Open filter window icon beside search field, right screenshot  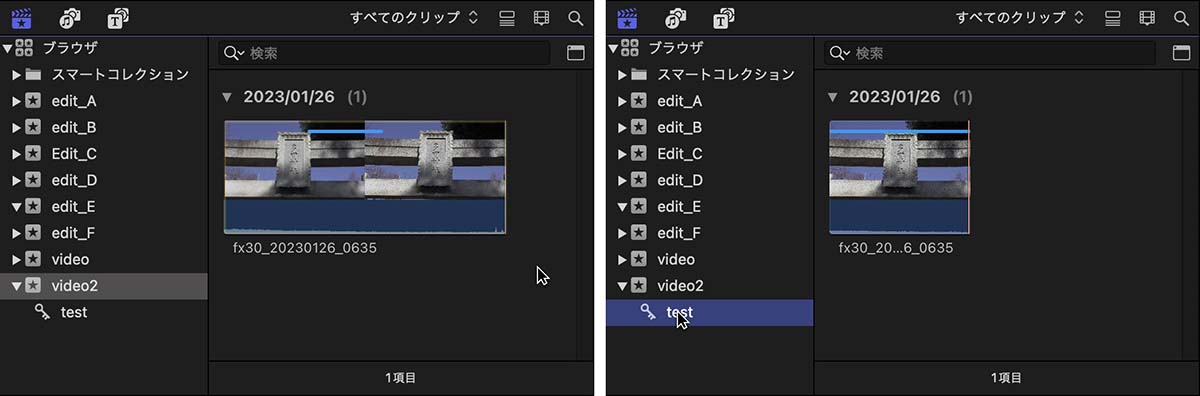tap(1182, 53)
